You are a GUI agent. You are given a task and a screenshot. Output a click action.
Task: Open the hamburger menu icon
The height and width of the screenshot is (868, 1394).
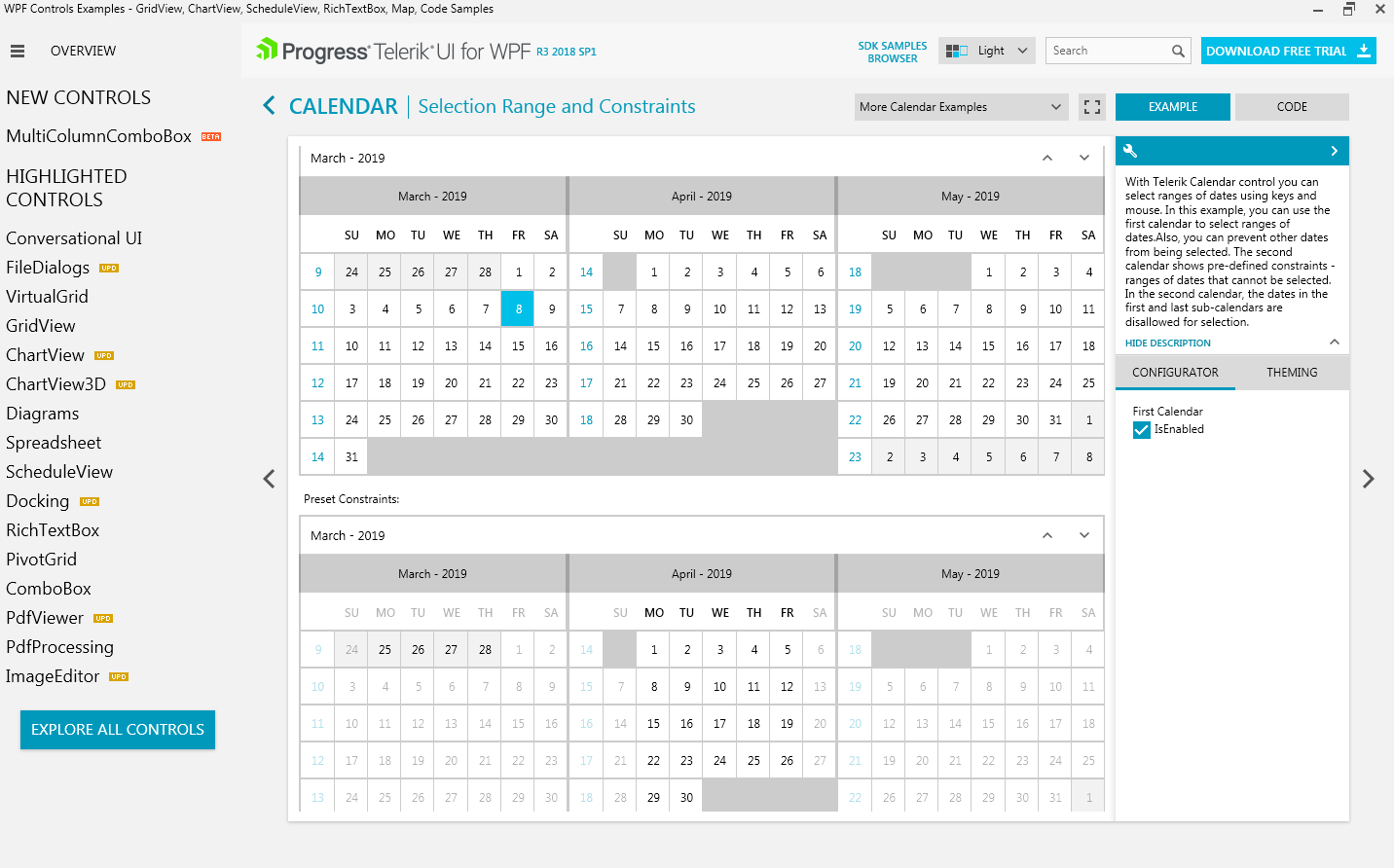click(18, 51)
